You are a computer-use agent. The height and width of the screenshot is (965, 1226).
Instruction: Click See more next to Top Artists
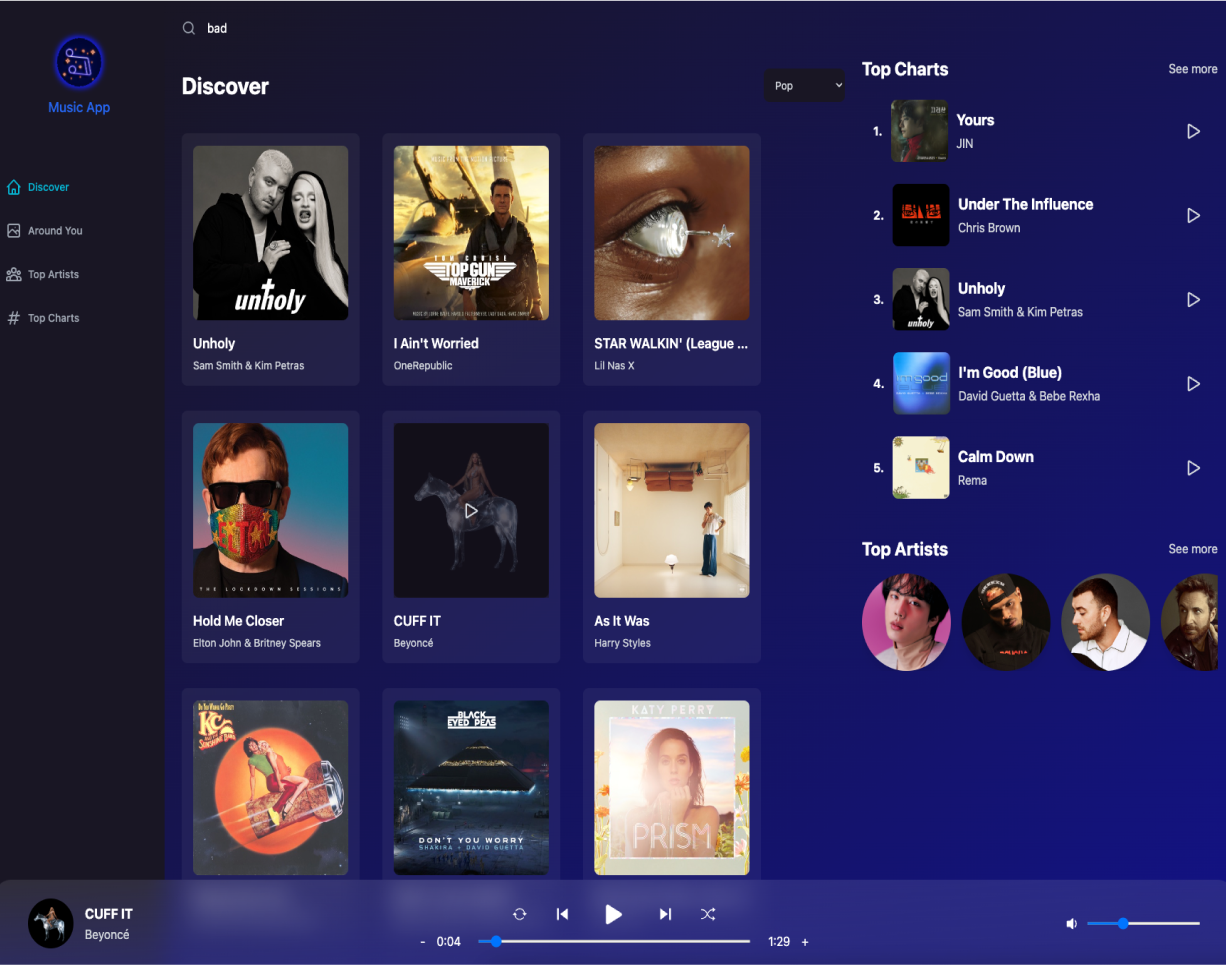click(1193, 549)
